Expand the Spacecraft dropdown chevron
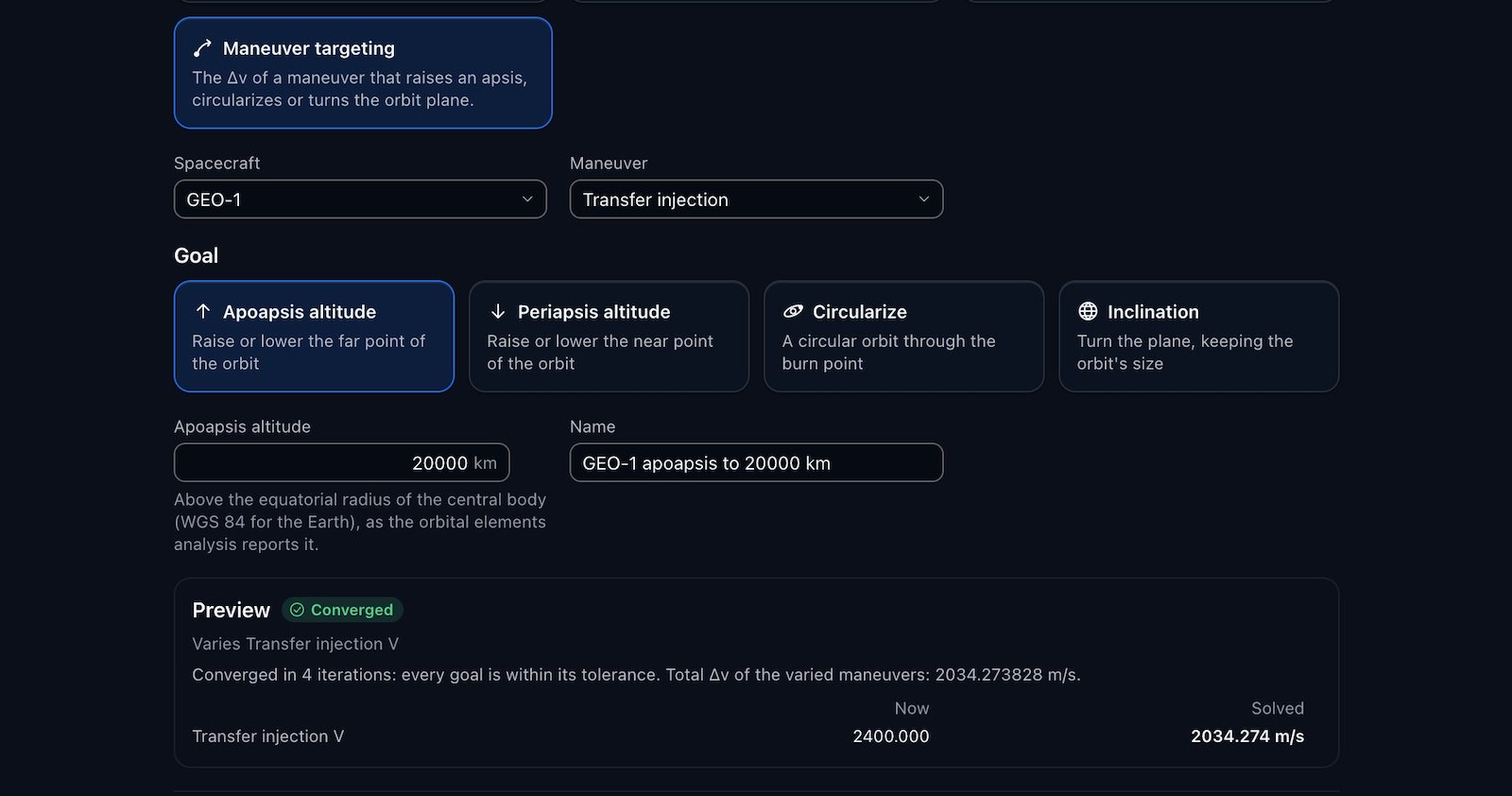The height and width of the screenshot is (796, 1512). point(527,199)
